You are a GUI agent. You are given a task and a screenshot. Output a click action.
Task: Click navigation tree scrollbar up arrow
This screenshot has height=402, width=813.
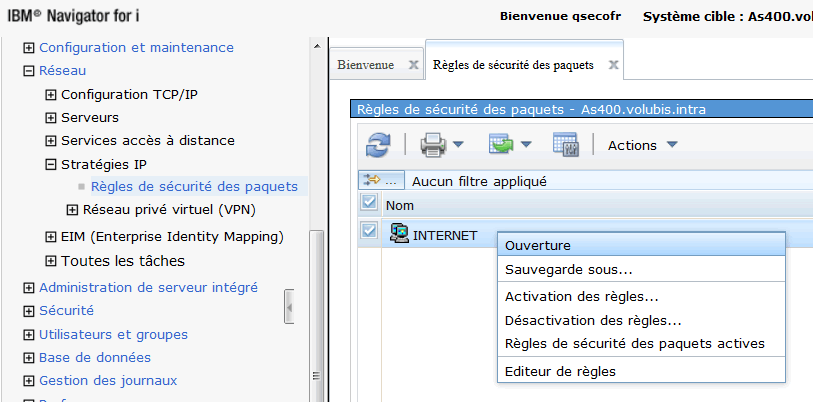[x=317, y=47]
